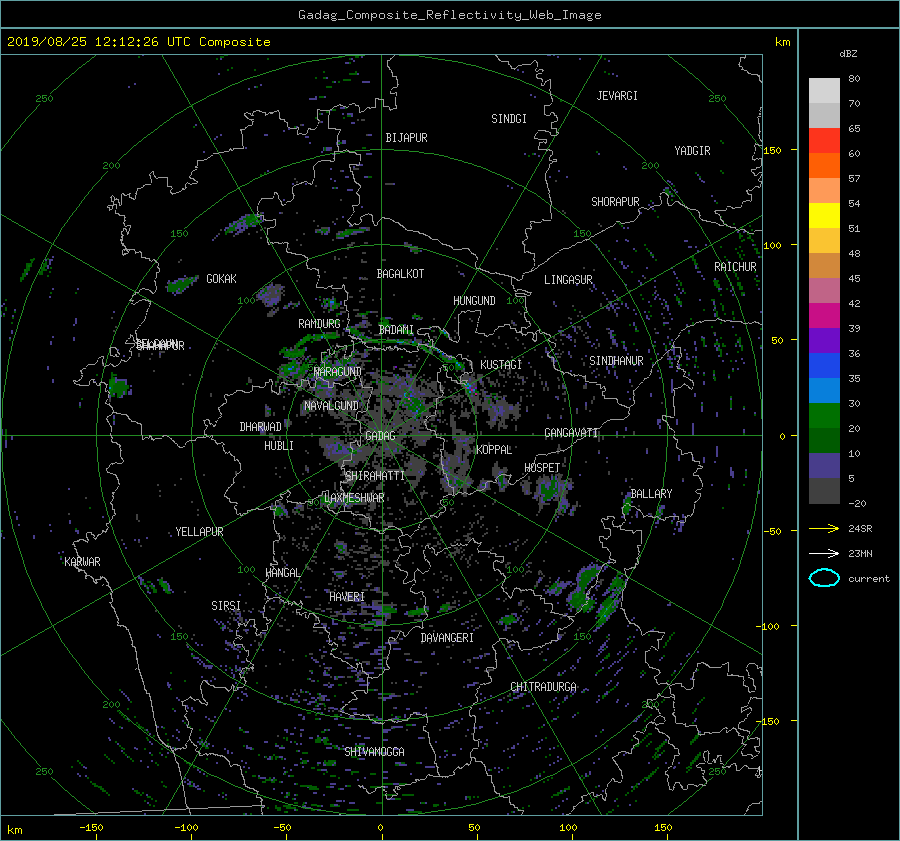Click the HUNGUND label
Viewport: 900px width, 841px height.
[x=474, y=301]
